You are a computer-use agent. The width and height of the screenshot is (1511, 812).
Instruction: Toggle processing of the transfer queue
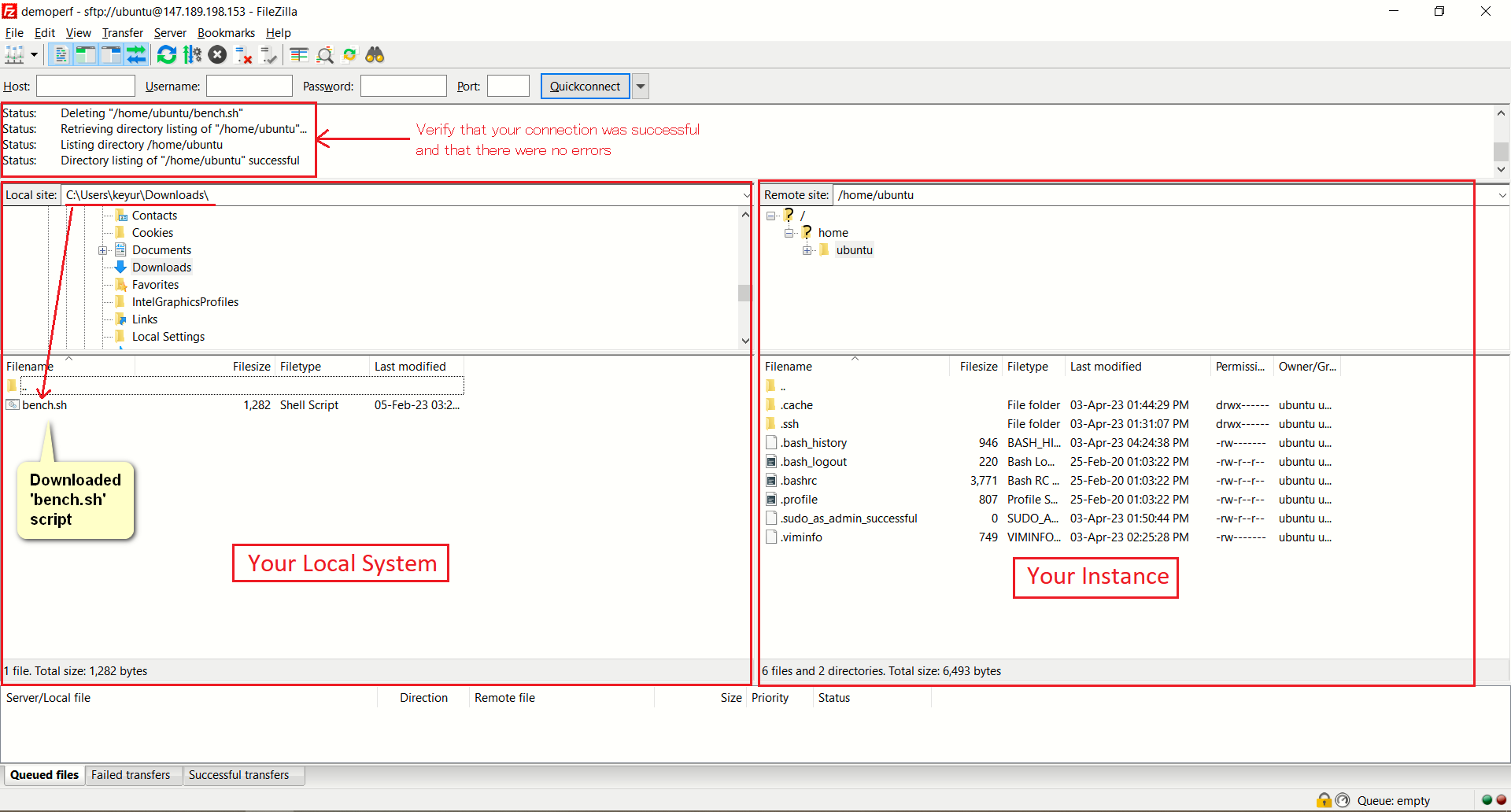pyautogui.click(x=192, y=55)
